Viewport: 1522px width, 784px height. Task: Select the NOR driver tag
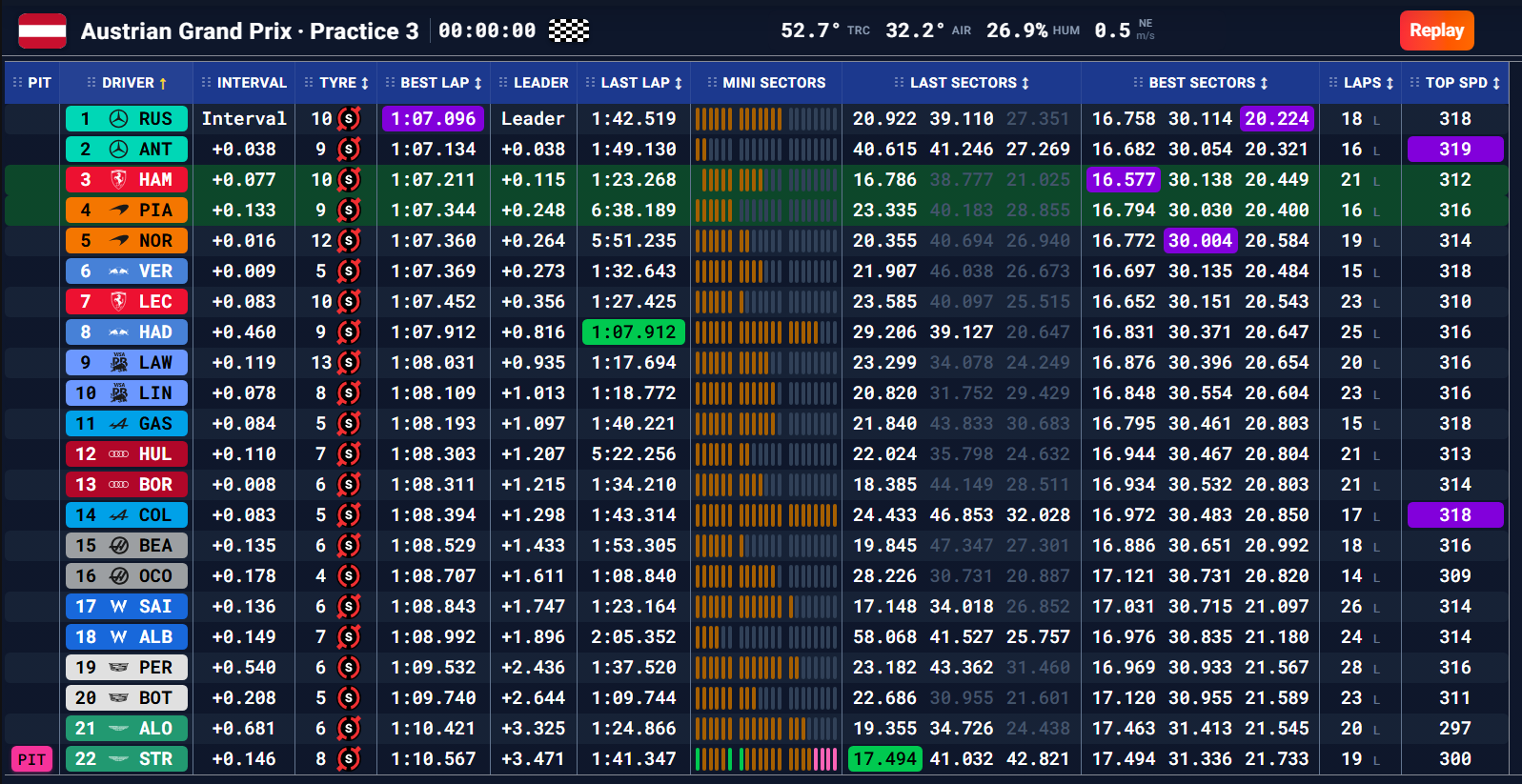click(127, 240)
